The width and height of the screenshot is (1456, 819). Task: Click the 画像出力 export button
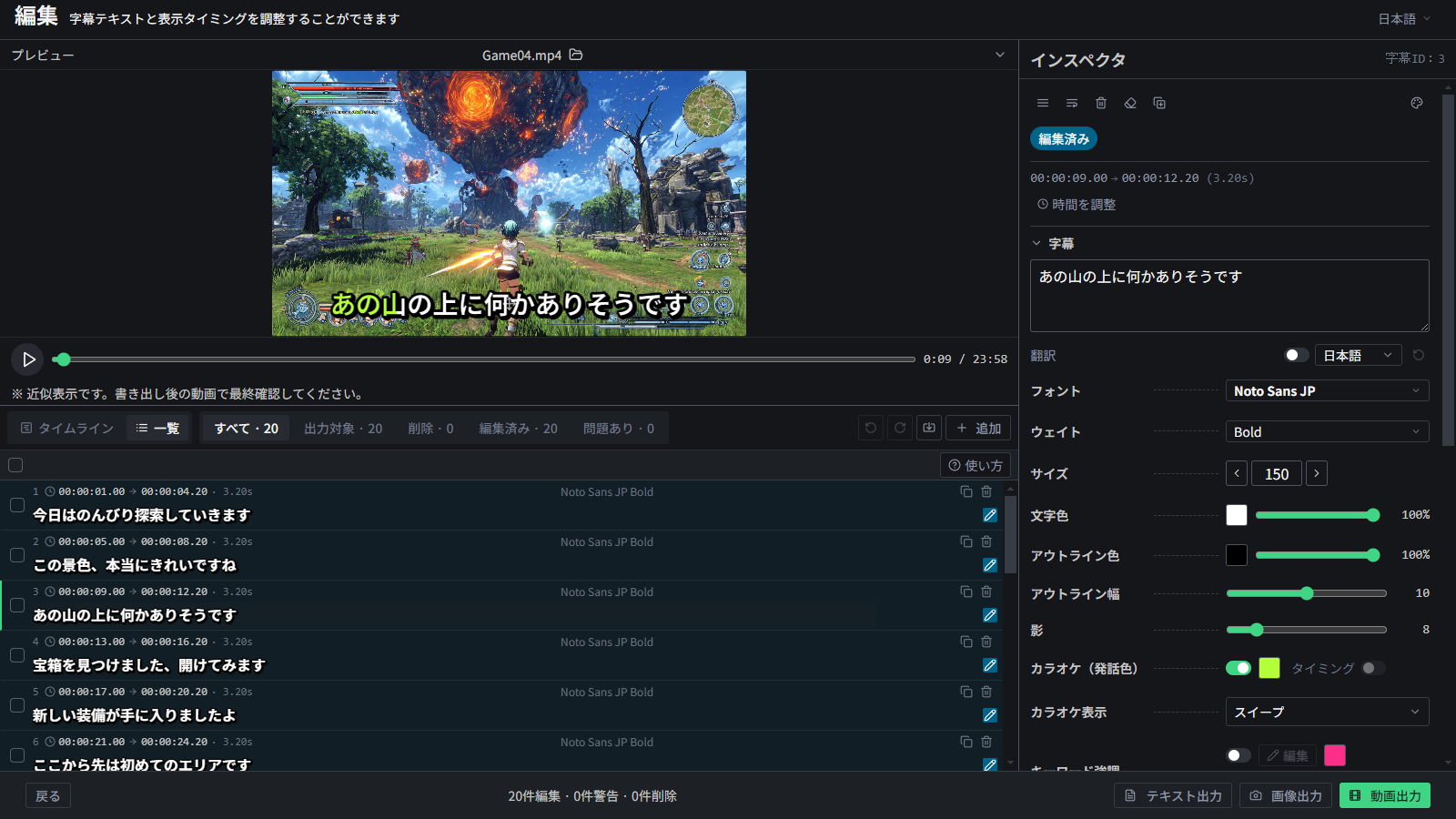(1286, 795)
